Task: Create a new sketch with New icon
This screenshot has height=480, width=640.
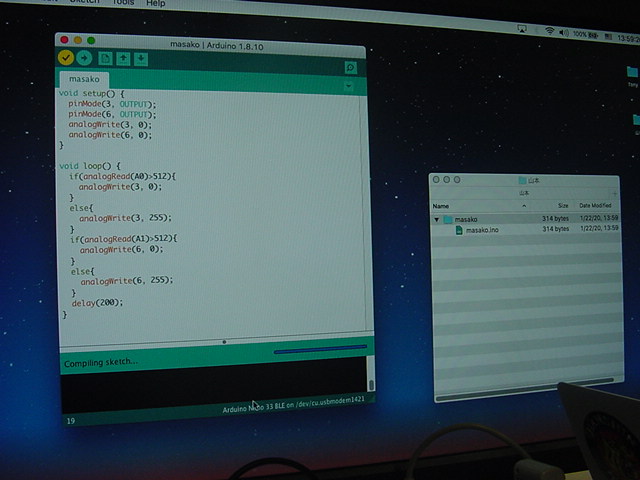Action: (105, 59)
